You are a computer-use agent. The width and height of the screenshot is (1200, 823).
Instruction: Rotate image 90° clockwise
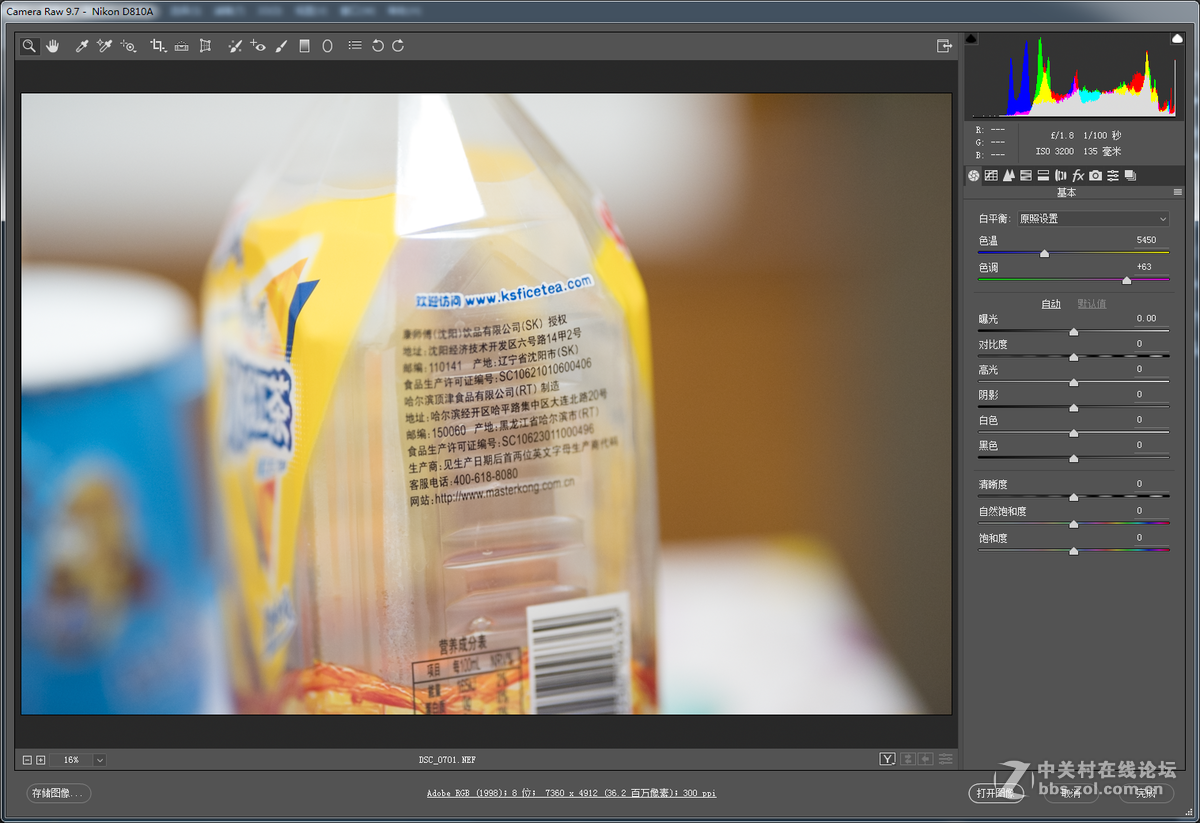point(398,46)
